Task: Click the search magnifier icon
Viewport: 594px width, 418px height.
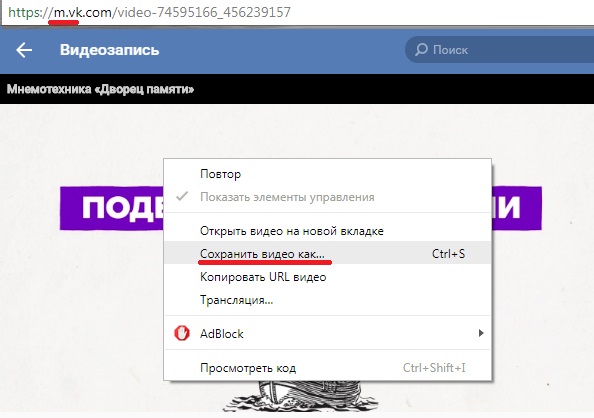Action: 421,49
